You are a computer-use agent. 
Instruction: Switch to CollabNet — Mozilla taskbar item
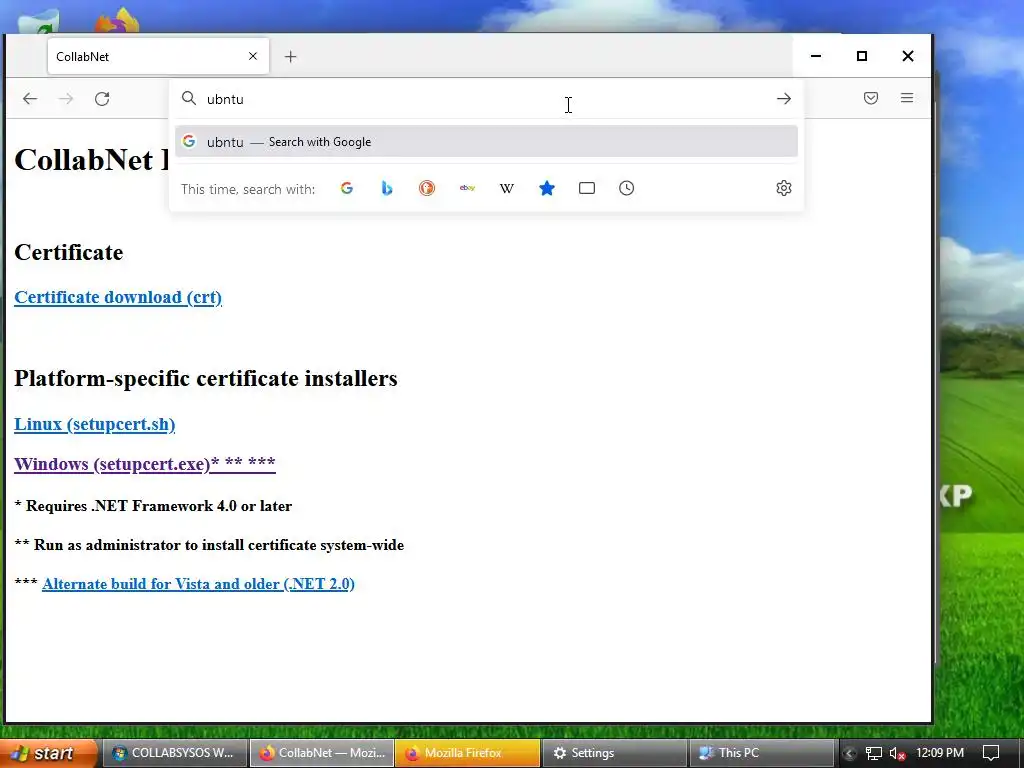322,753
